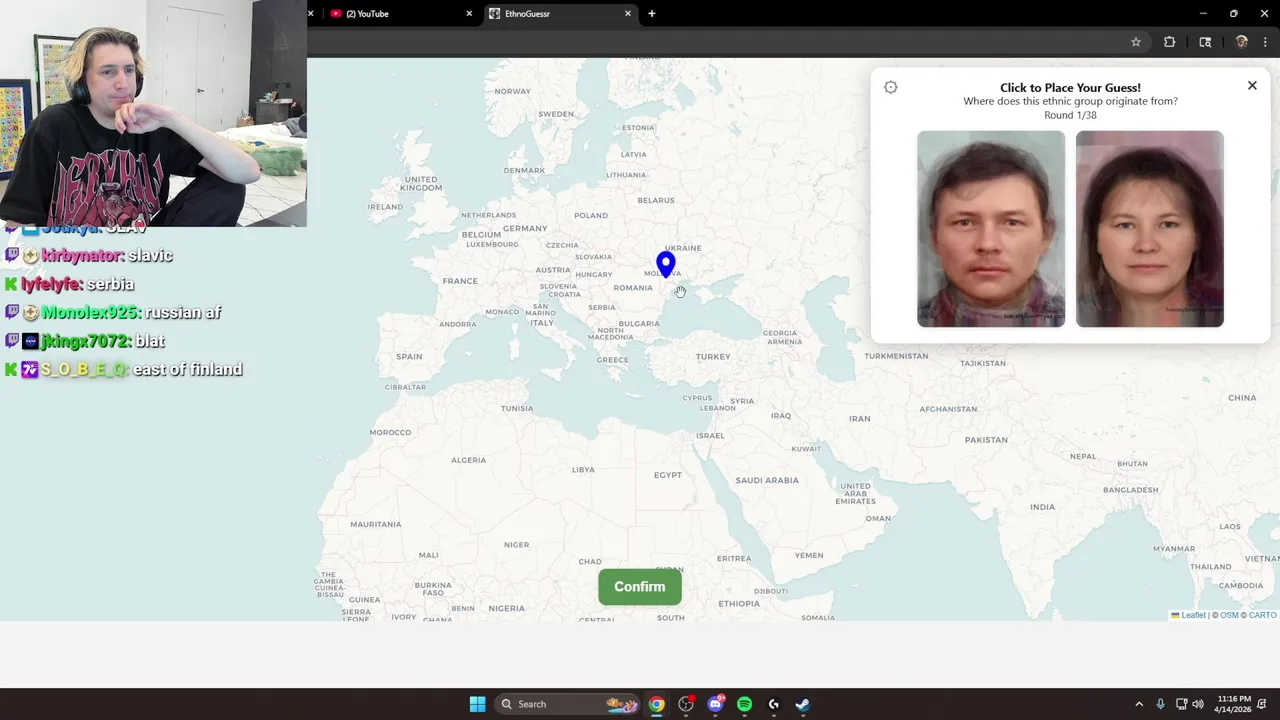Click Turkey on the map

click(713, 357)
